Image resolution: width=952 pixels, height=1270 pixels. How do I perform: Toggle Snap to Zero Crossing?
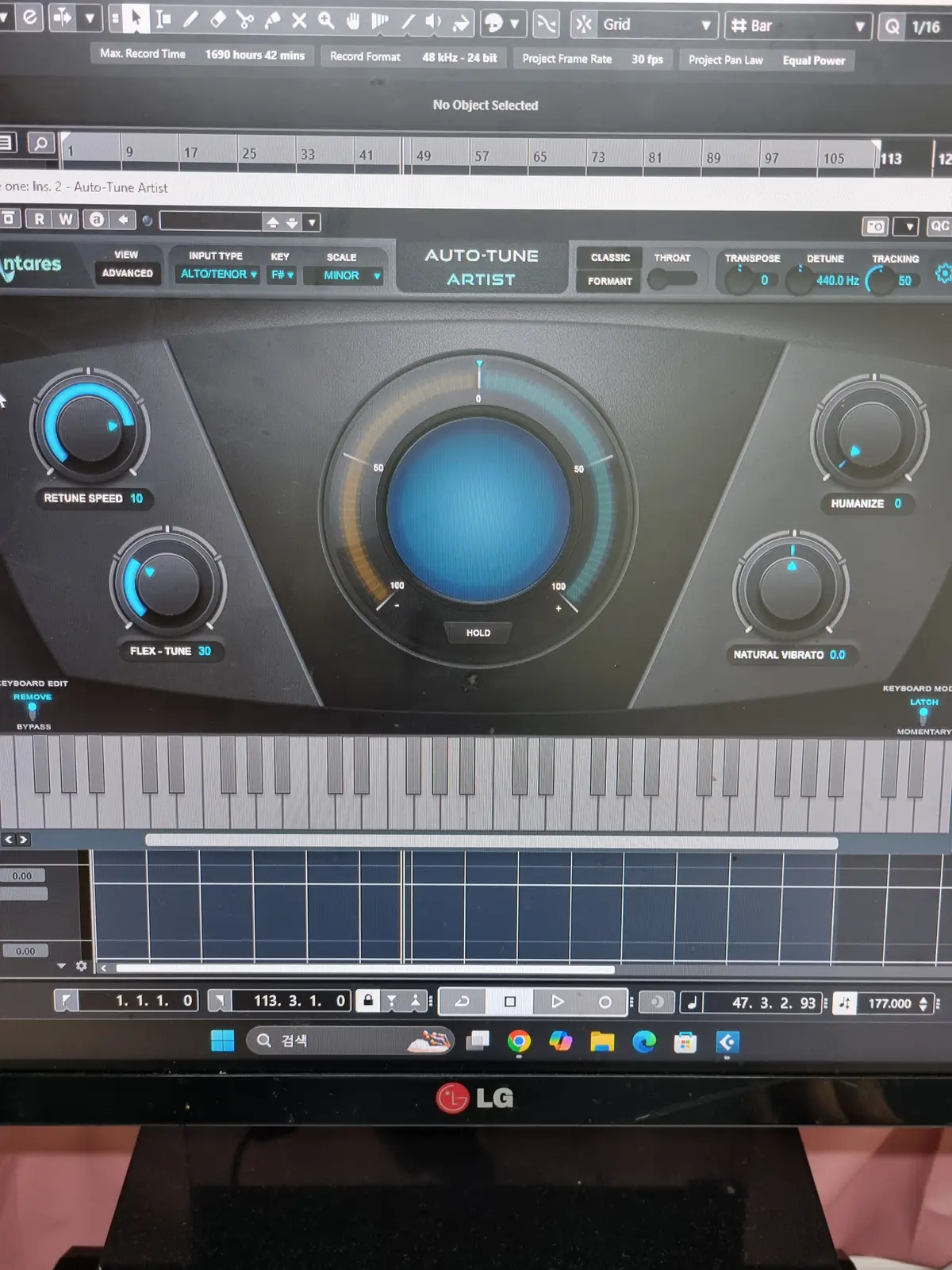click(547, 24)
